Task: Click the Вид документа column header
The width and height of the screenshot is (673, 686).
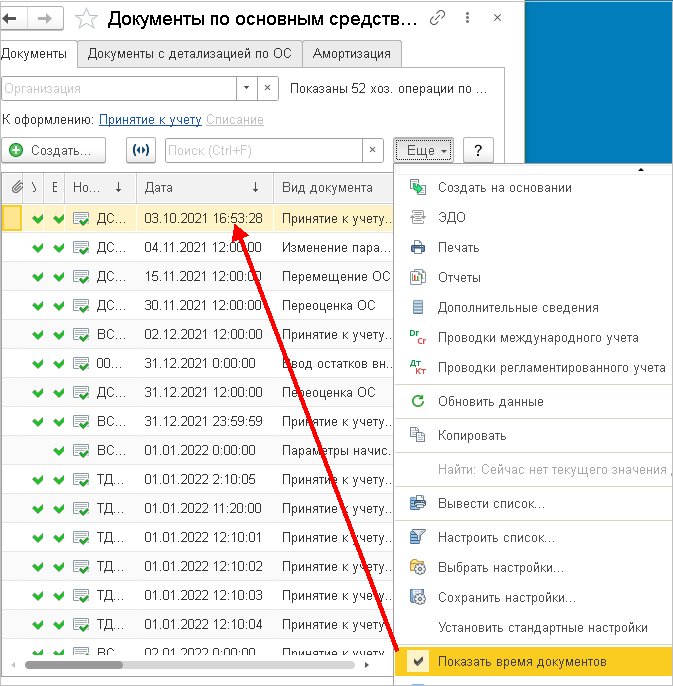Action: [x=333, y=188]
